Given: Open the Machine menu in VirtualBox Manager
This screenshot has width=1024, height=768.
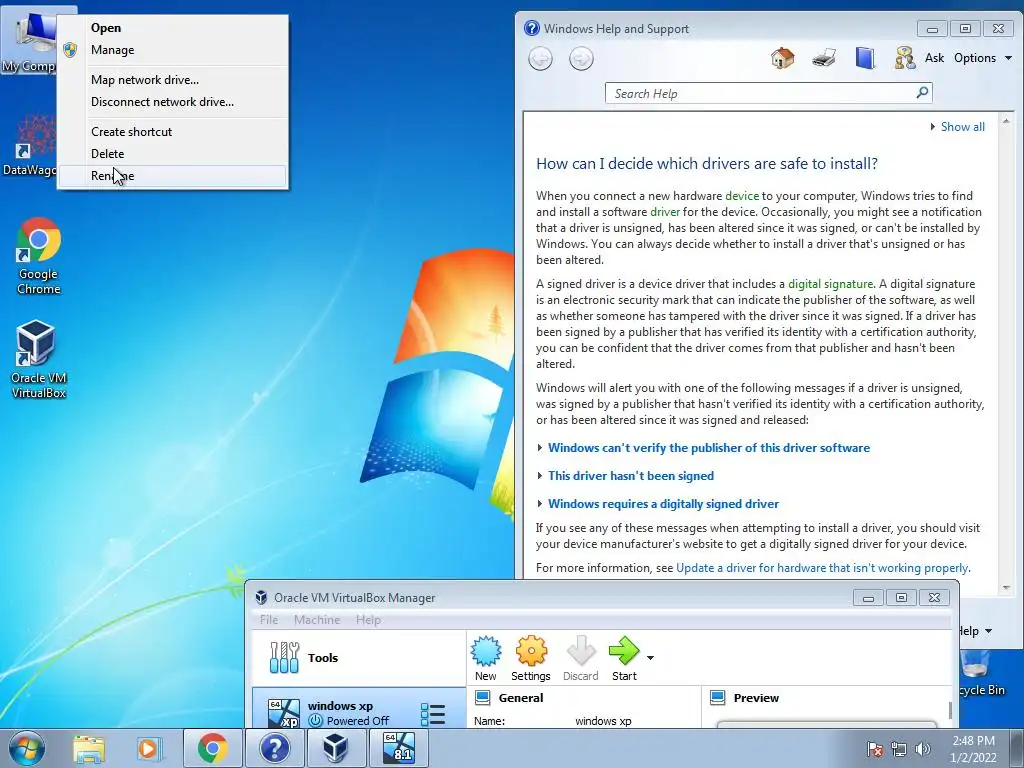Looking at the screenshot, I should 317,620.
